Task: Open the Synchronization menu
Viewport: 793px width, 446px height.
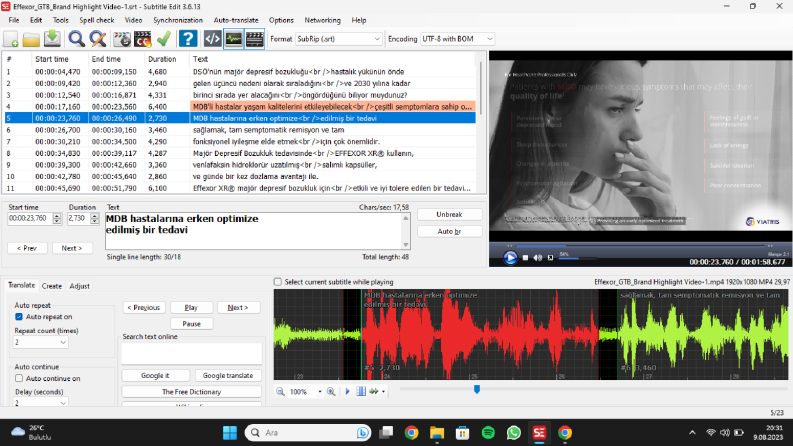Action: (x=178, y=20)
